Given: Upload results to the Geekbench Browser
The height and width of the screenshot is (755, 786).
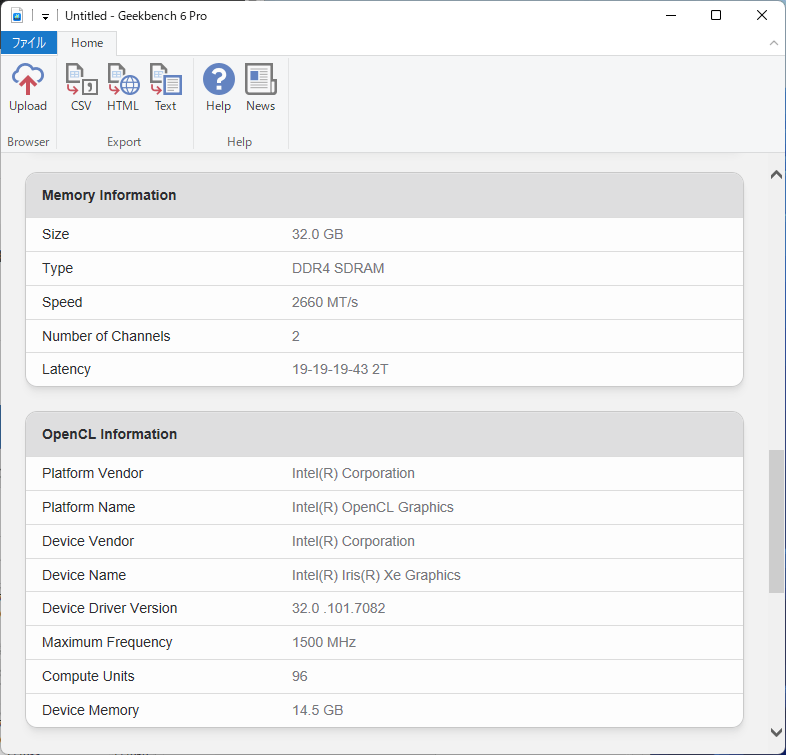Looking at the screenshot, I should pyautogui.click(x=28, y=88).
